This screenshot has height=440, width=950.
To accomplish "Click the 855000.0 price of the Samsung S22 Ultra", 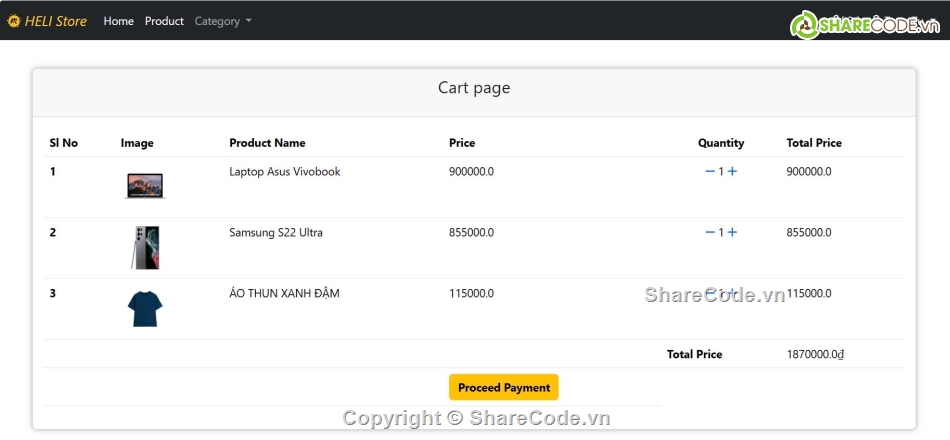I will [x=471, y=232].
